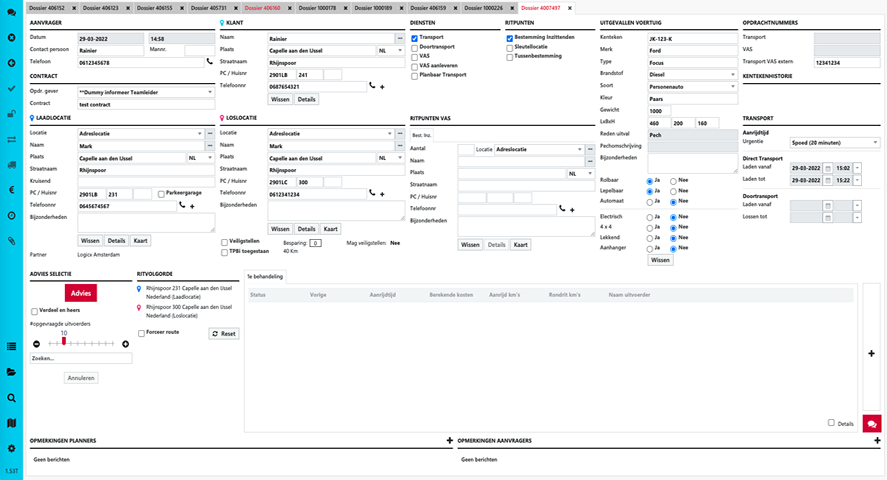This screenshot has width=887, height=480.
Task: Enable the Forceer route checkbox
Action: click(x=141, y=334)
